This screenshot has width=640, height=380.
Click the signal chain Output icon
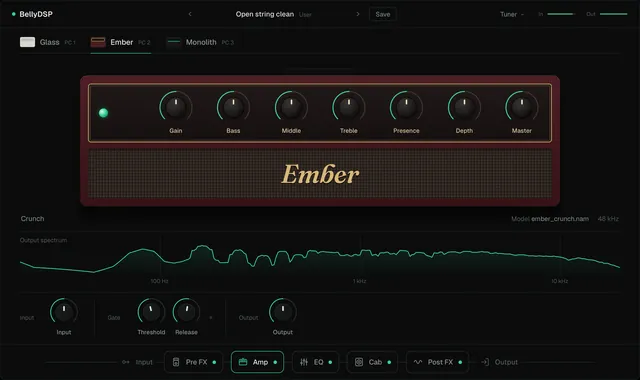[485, 362]
